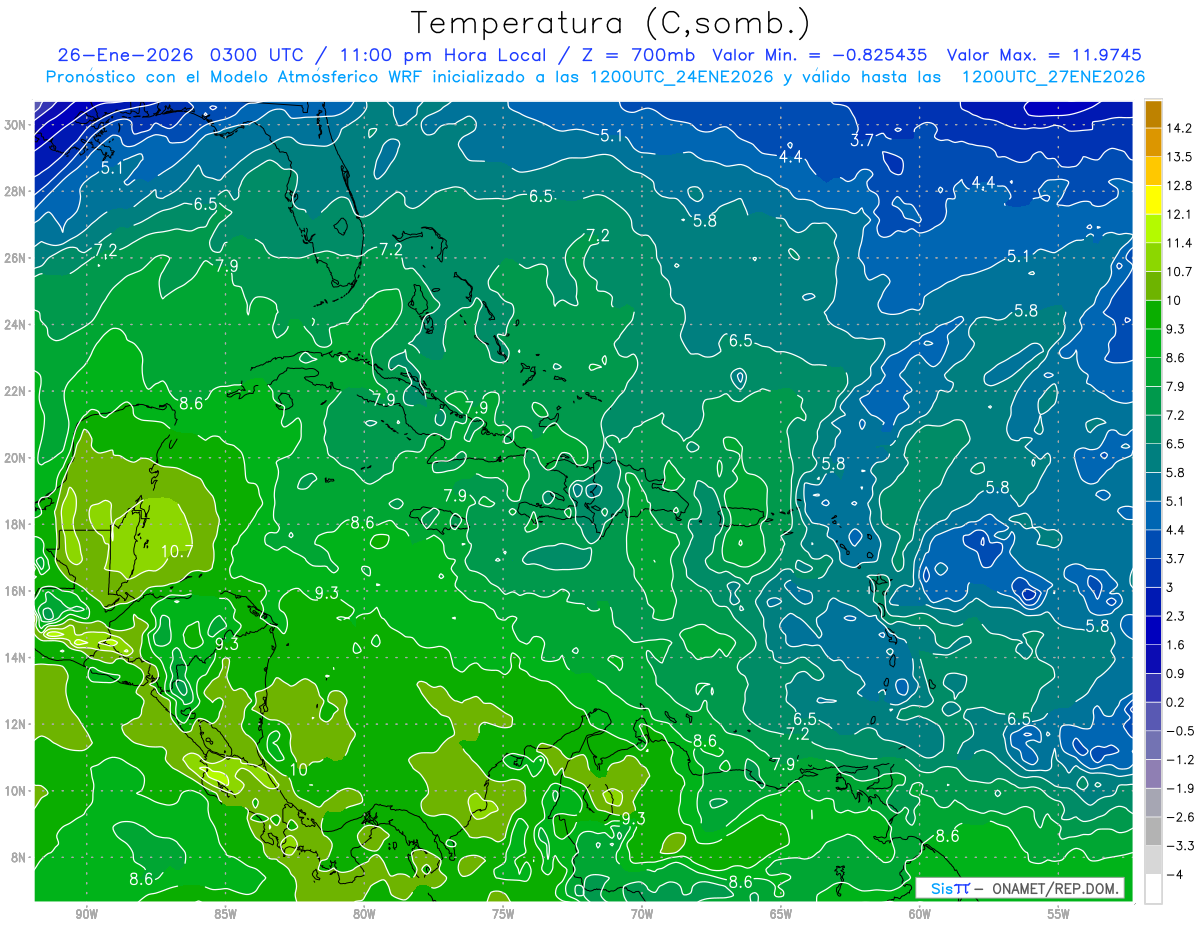Click the -3.3 colorbar tick label
Screen dimensions: 1200x927
(x=1181, y=846)
